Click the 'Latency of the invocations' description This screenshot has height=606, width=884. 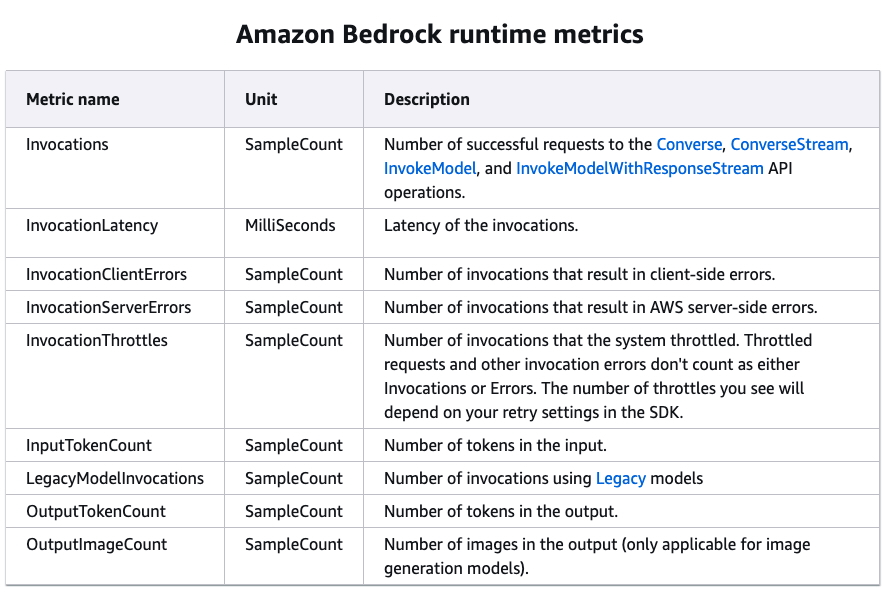click(481, 226)
